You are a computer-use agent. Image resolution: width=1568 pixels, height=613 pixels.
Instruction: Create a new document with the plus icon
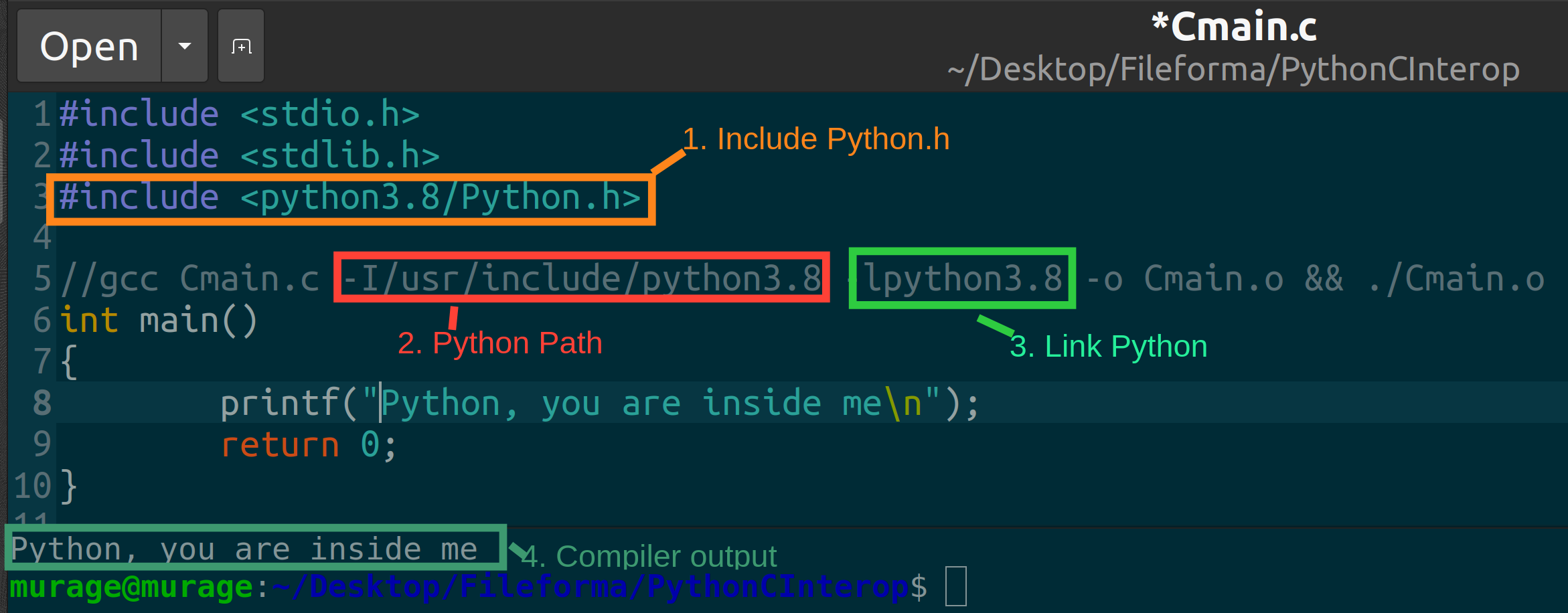240,45
